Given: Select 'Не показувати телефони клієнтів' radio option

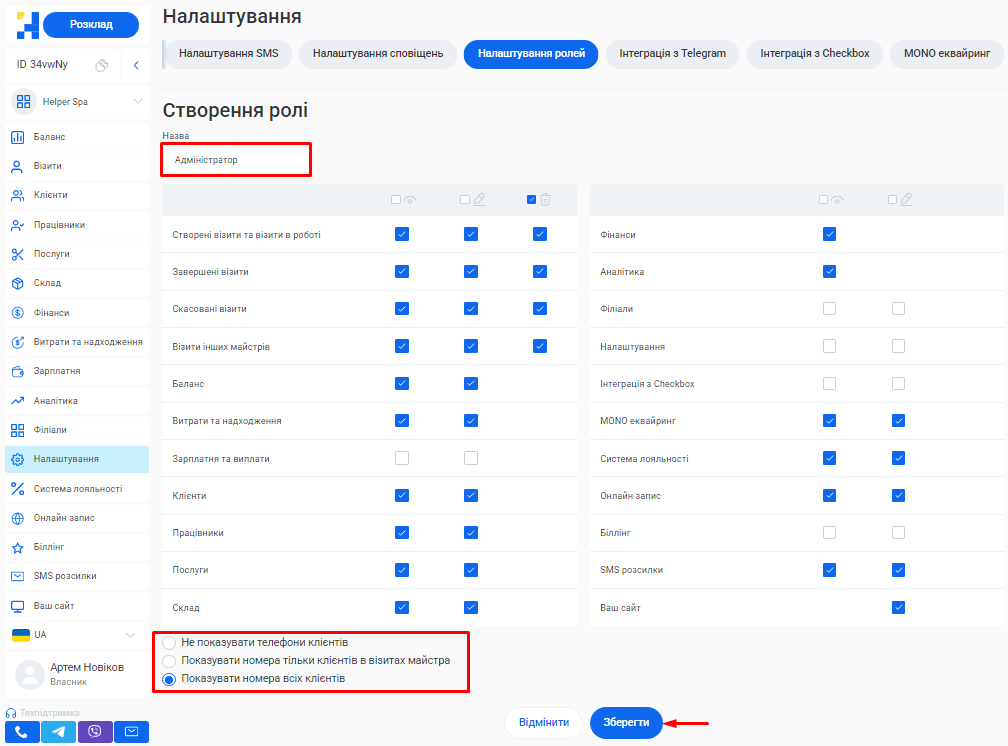Looking at the screenshot, I should (x=169, y=643).
